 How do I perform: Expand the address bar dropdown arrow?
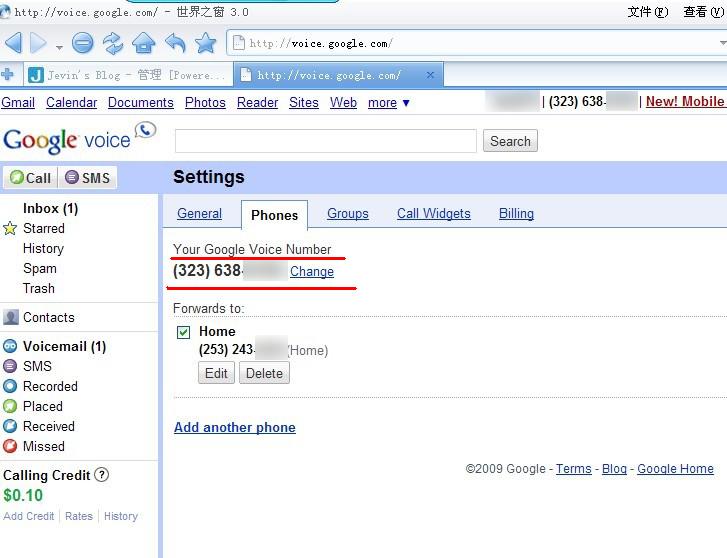722,43
